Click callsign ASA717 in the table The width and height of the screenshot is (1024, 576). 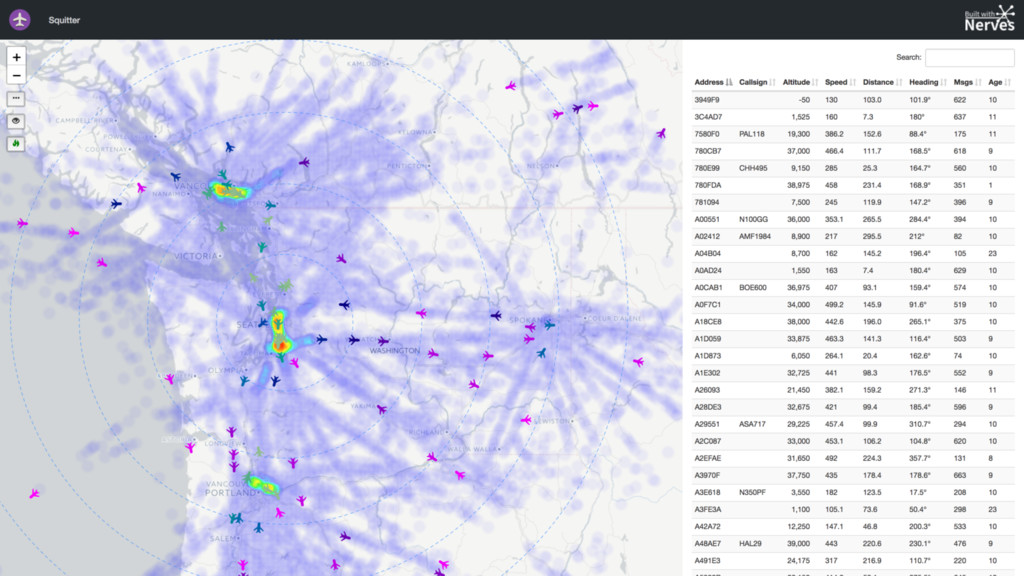click(752, 424)
